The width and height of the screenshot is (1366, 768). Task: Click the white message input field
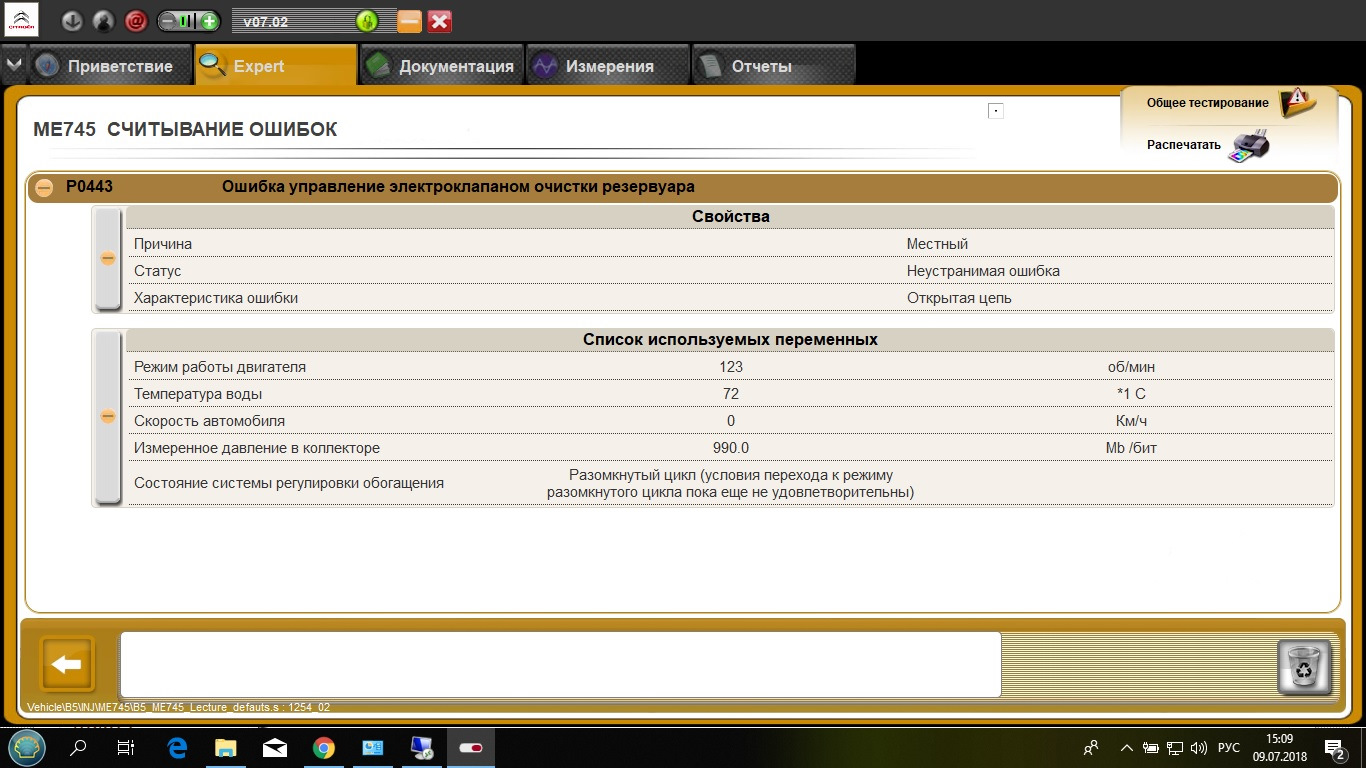pyautogui.click(x=560, y=664)
